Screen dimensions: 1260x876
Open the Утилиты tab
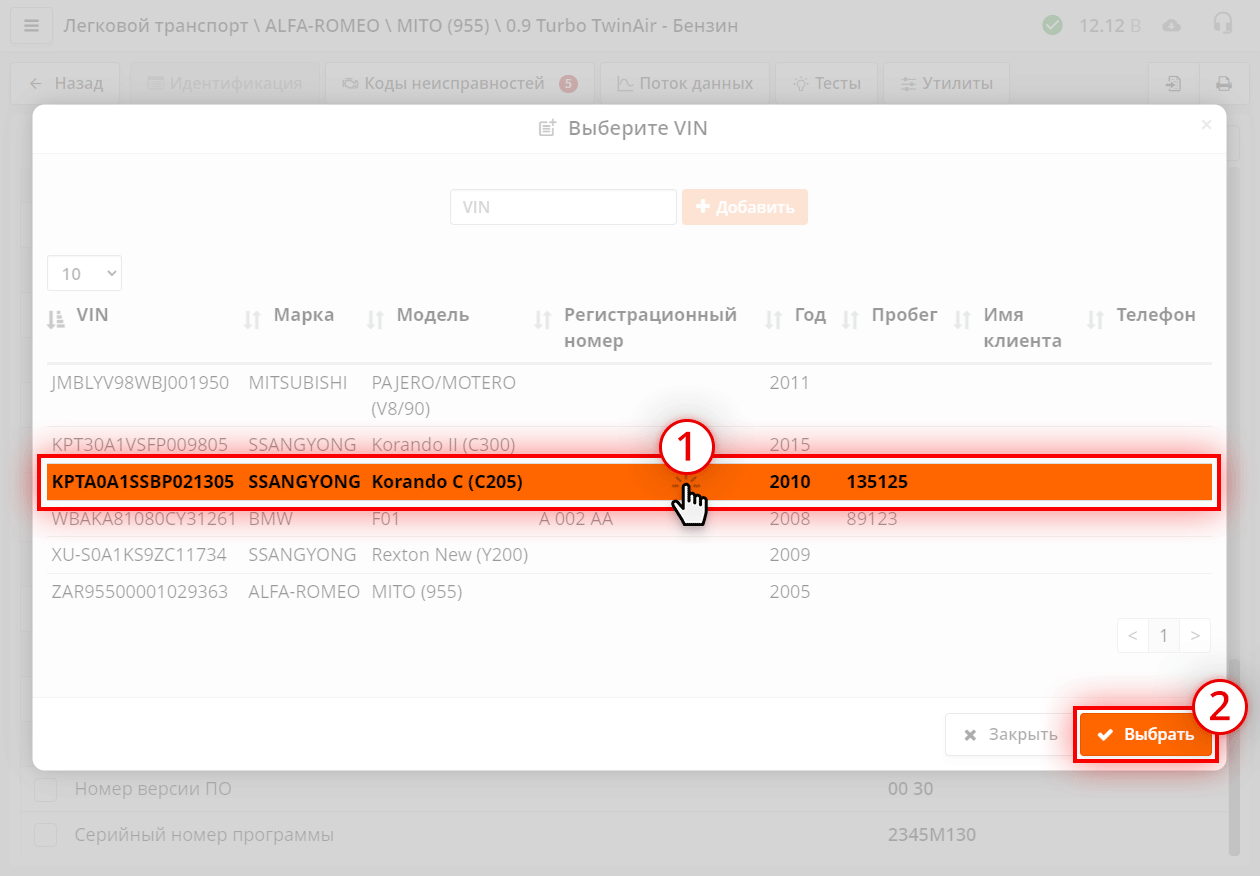pos(945,84)
